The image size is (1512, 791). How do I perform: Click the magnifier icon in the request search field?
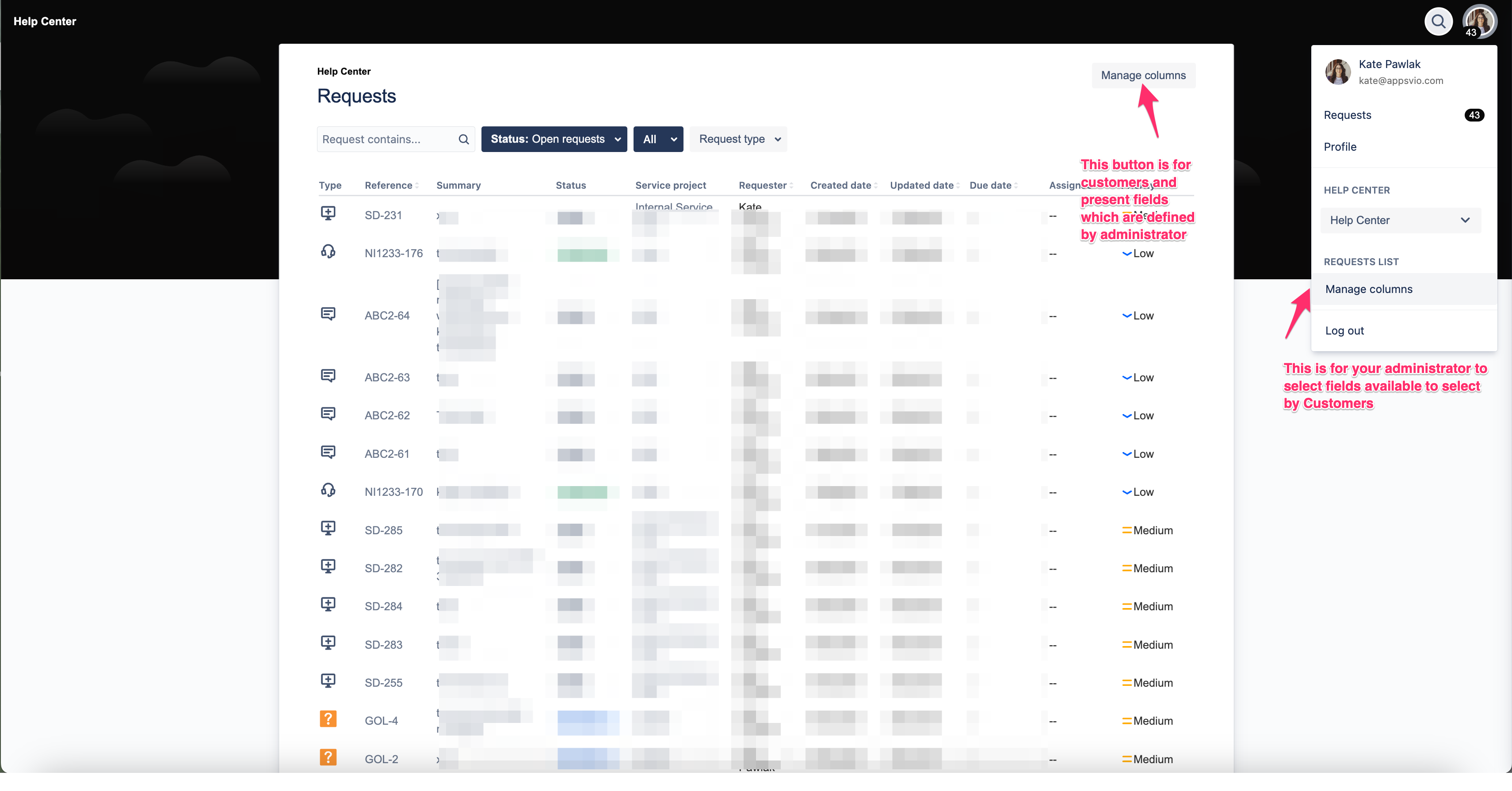(463, 139)
